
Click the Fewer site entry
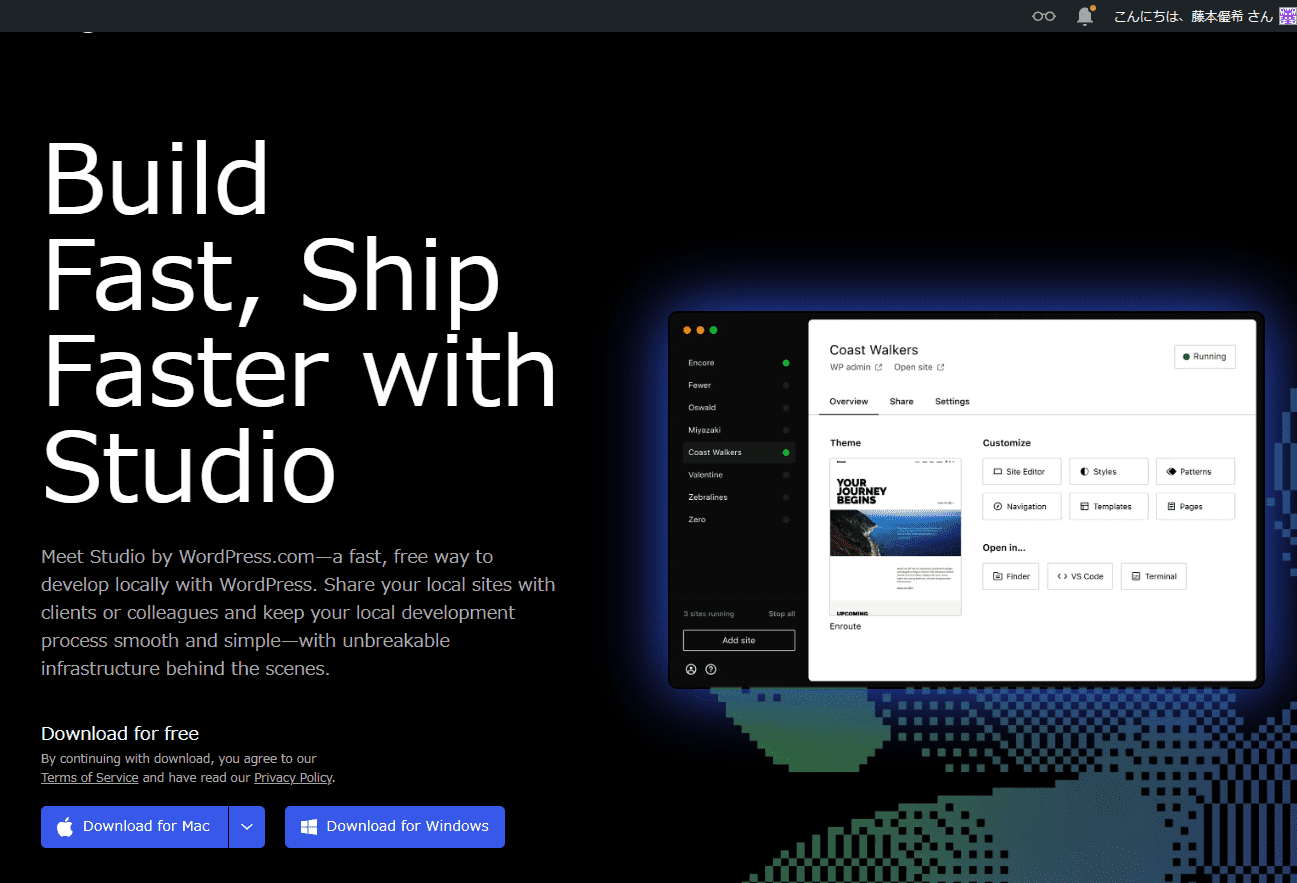(x=738, y=385)
